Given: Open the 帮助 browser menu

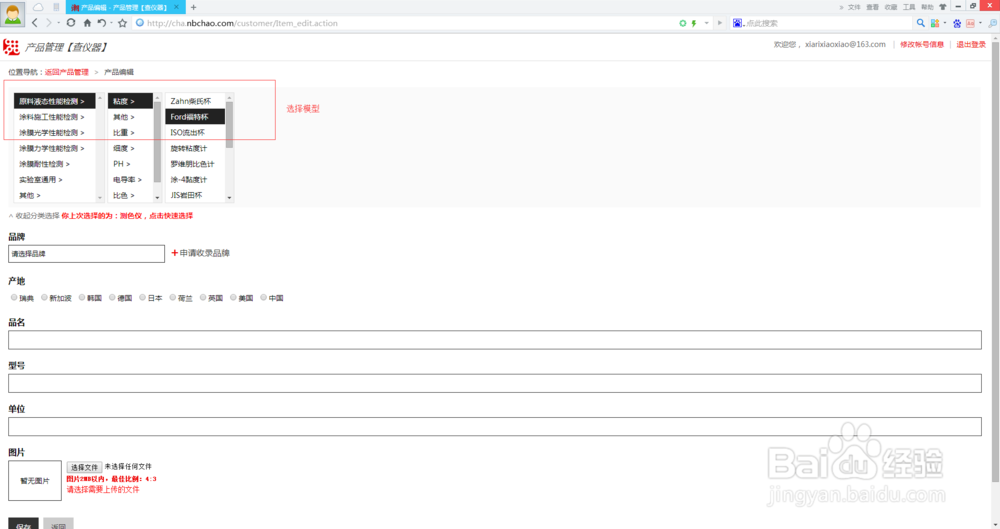Looking at the screenshot, I should [x=927, y=7].
